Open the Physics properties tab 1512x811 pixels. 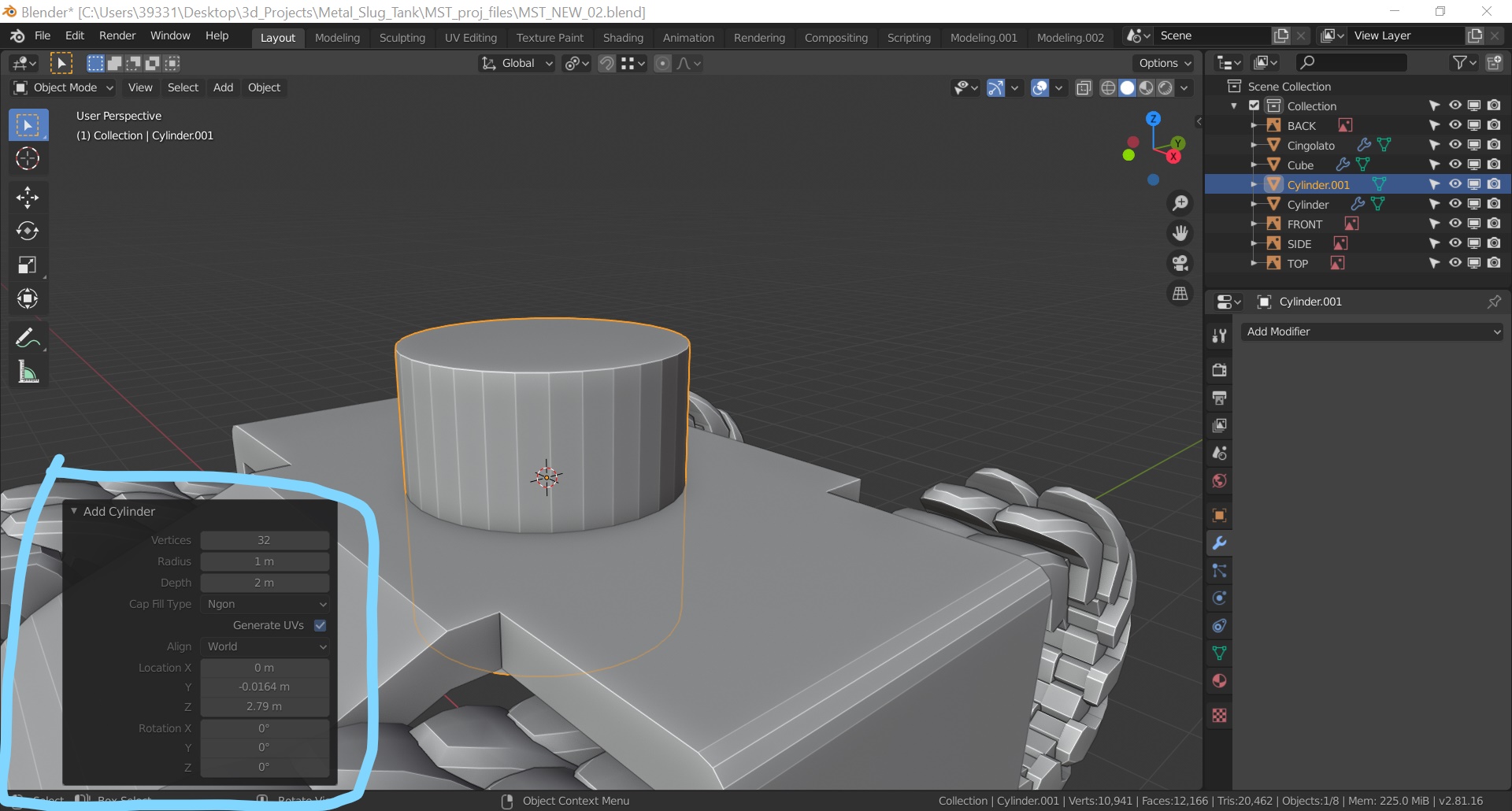pyautogui.click(x=1219, y=598)
